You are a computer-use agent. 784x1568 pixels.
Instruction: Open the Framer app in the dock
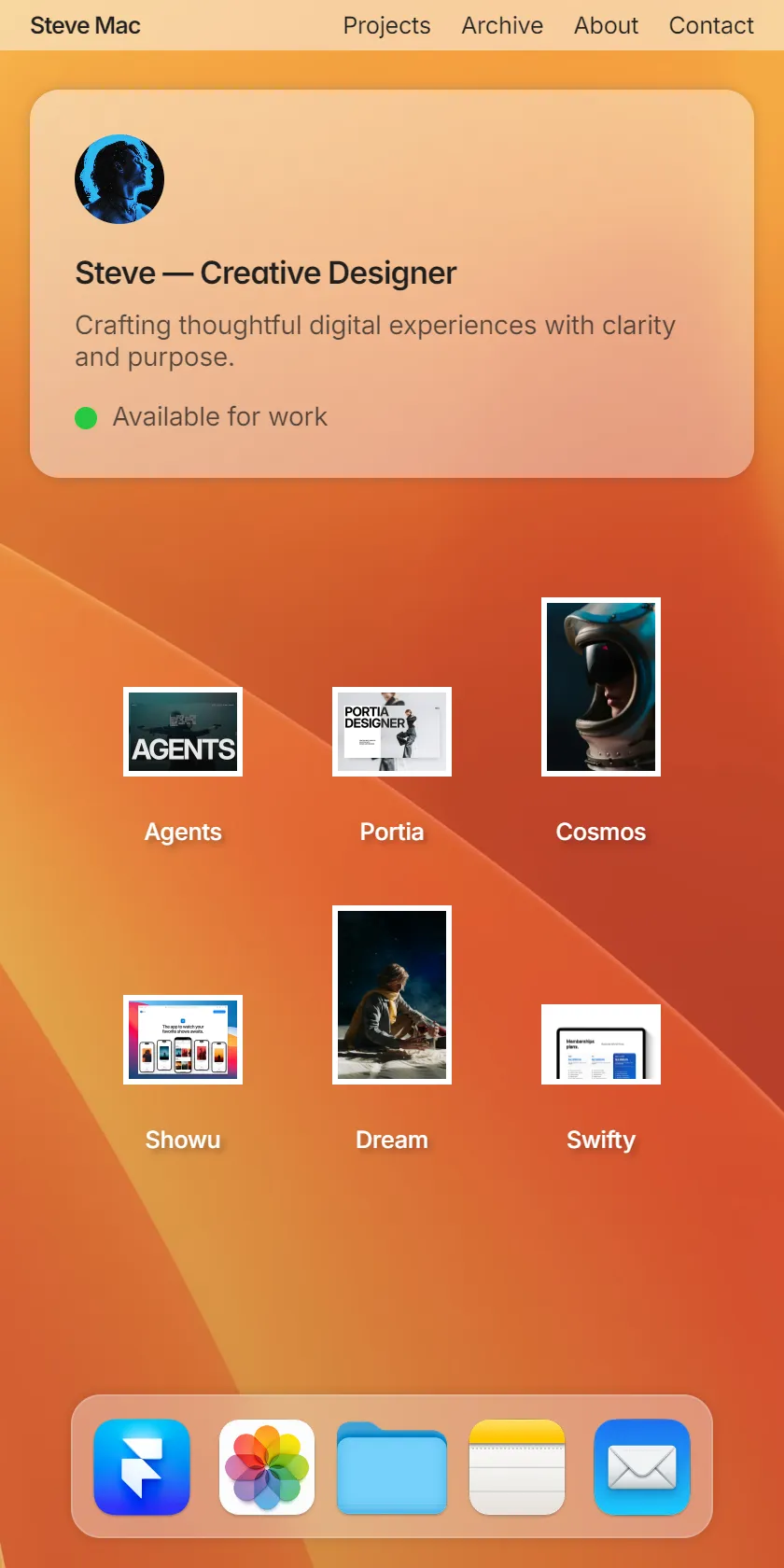(142, 1467)
